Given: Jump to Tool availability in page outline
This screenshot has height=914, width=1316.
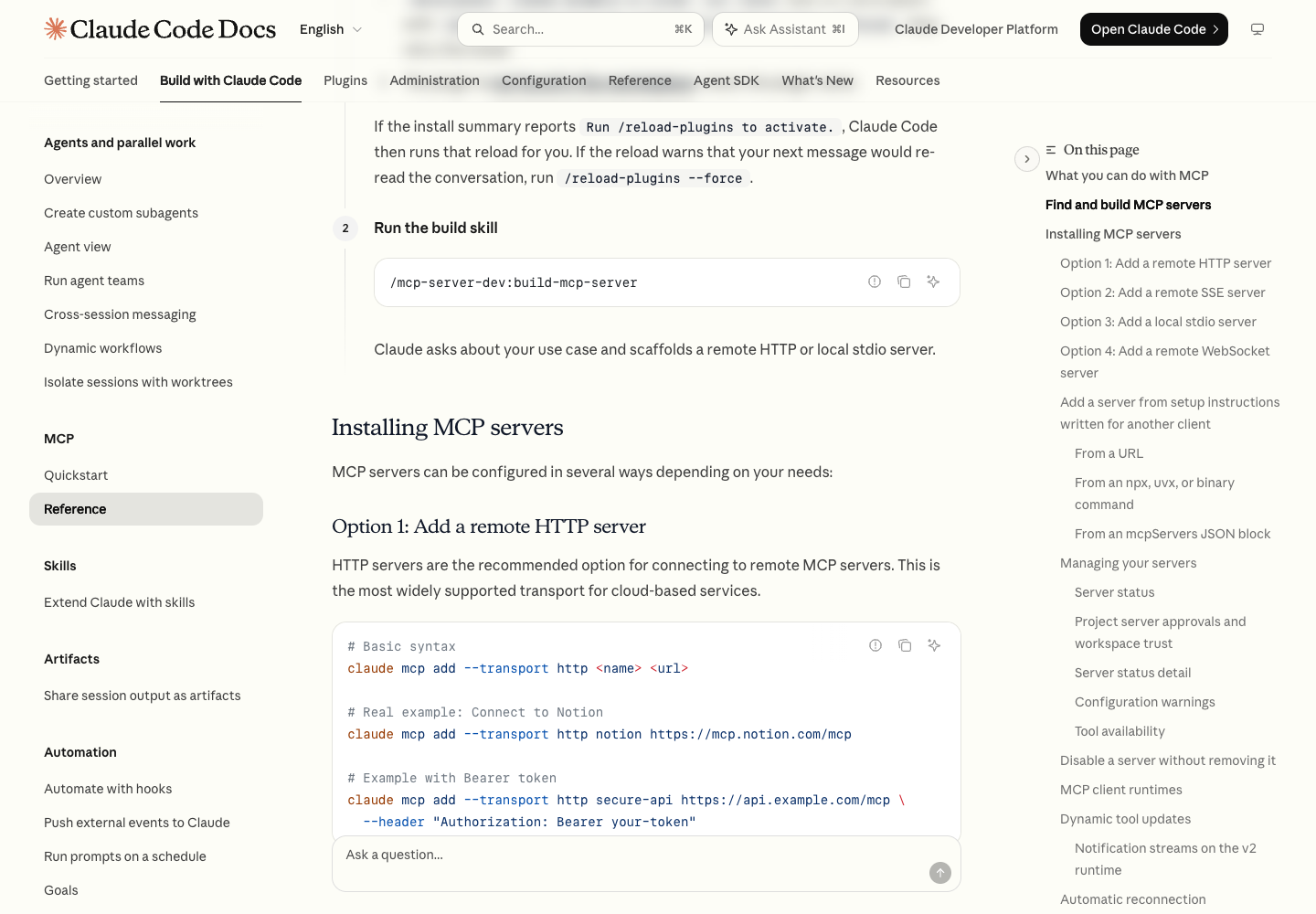Looking at the screenshot, I should (1120, 731).
